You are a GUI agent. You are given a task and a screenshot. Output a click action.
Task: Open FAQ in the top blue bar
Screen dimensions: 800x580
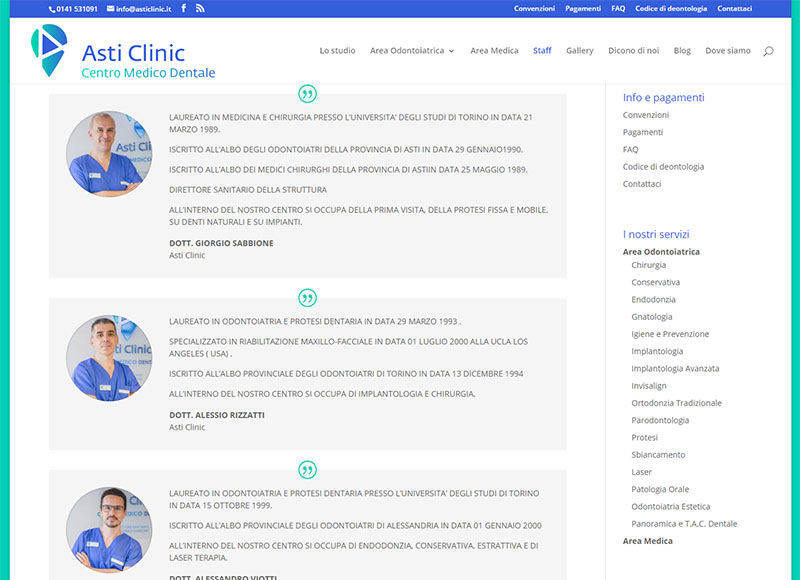(618, 8)
